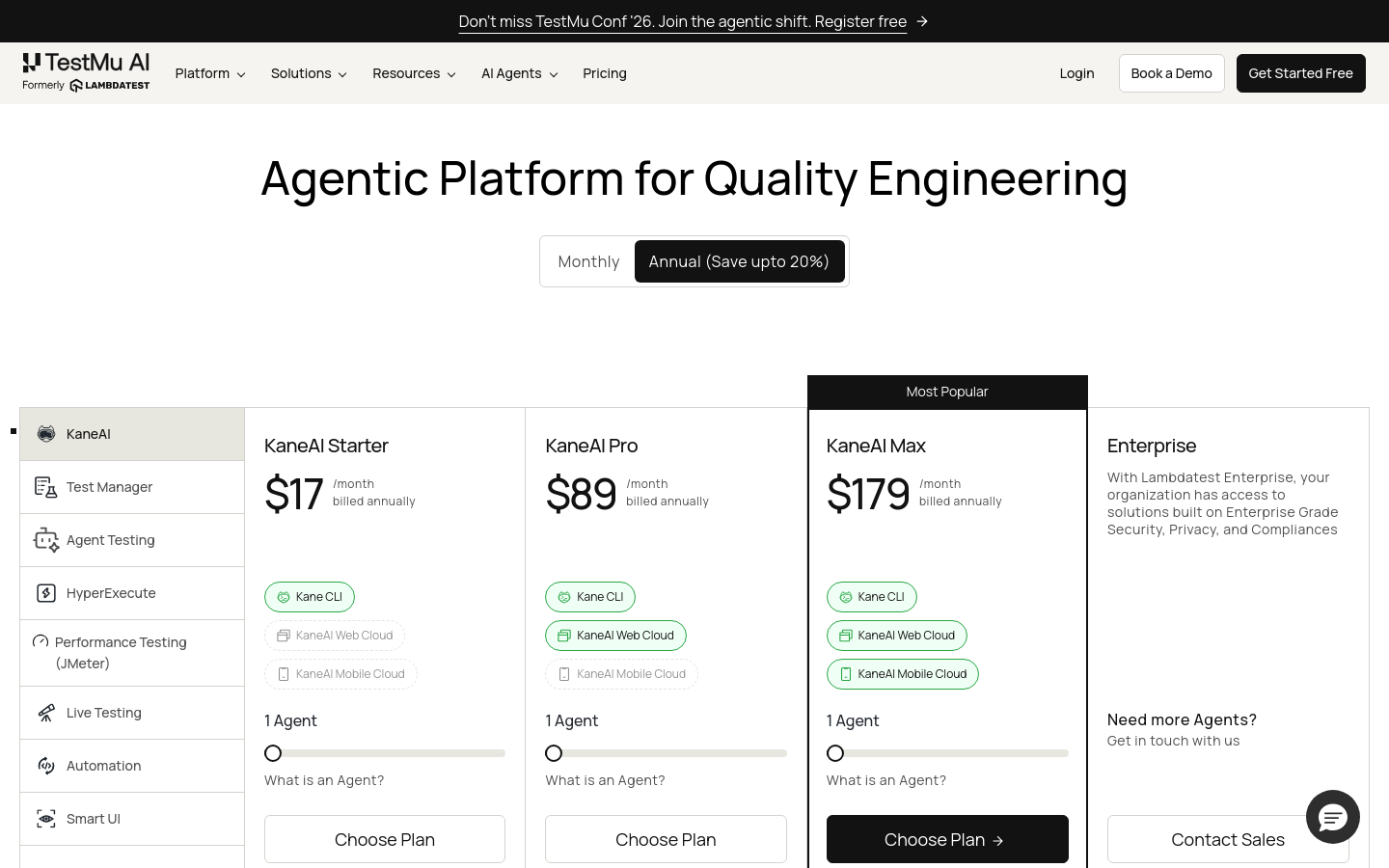Click the KaneAI Mobile Cloud icon in Pro
Viewport: 1389px width, 868px height.
pyautogui.click(x=564, y=674)
